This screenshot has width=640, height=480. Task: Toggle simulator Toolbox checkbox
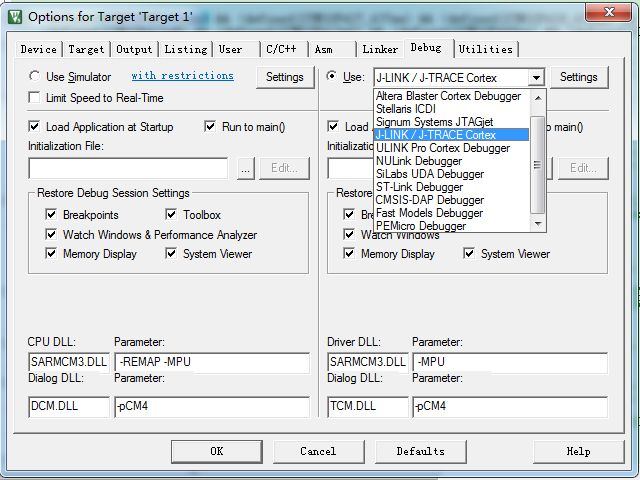(171, 214)
